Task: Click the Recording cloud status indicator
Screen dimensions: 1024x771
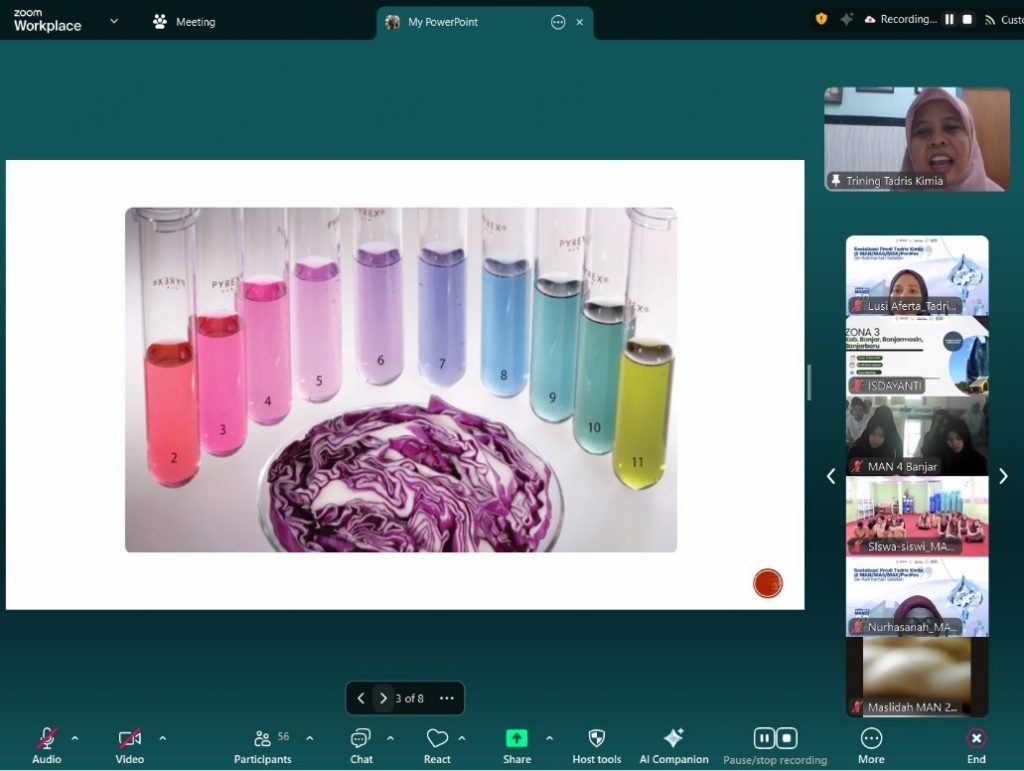Action: tap(900, 20)
